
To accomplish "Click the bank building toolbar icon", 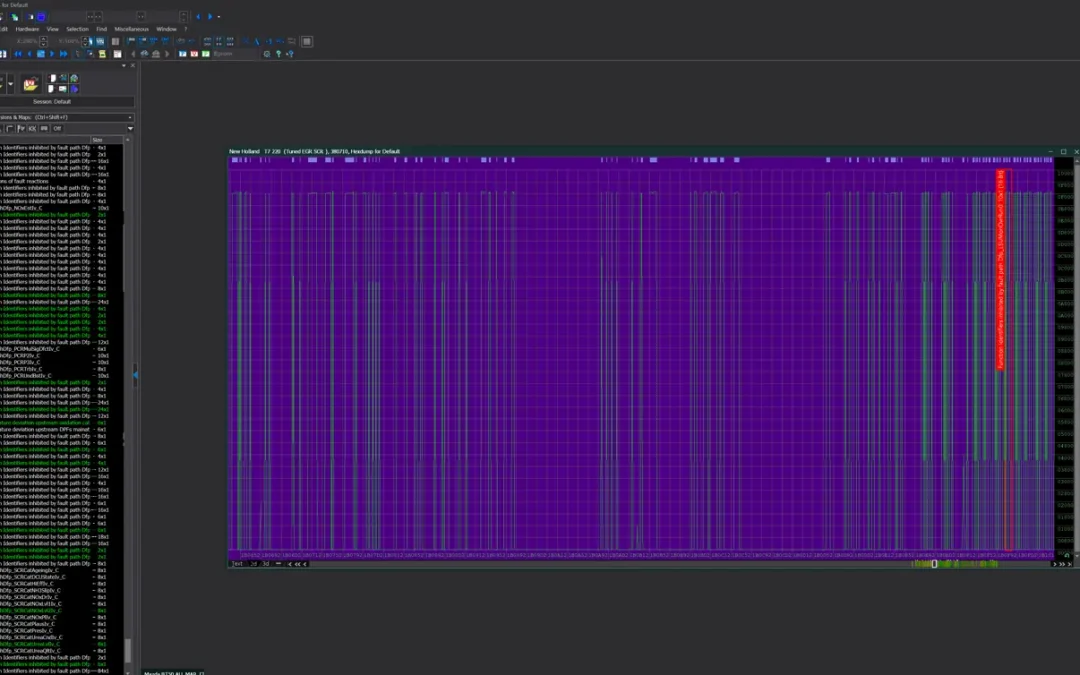I will click(156, 54).
